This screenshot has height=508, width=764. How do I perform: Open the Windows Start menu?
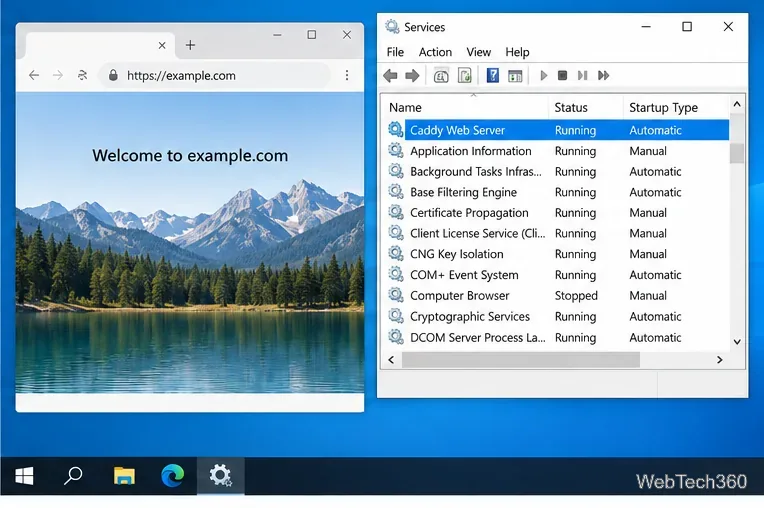[24, 476]
